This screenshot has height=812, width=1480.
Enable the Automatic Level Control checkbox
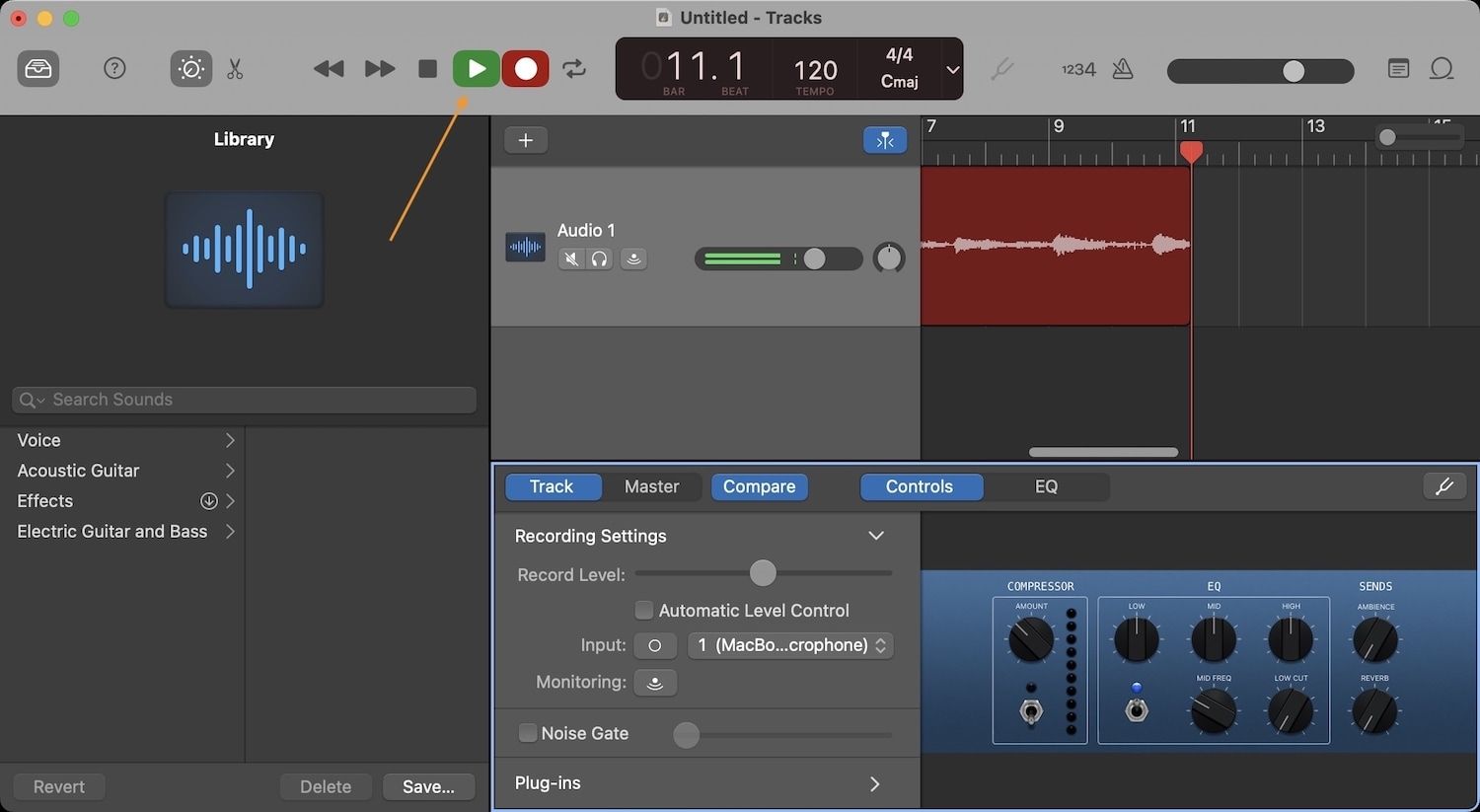pyautogui.click(x=644, y=611)
